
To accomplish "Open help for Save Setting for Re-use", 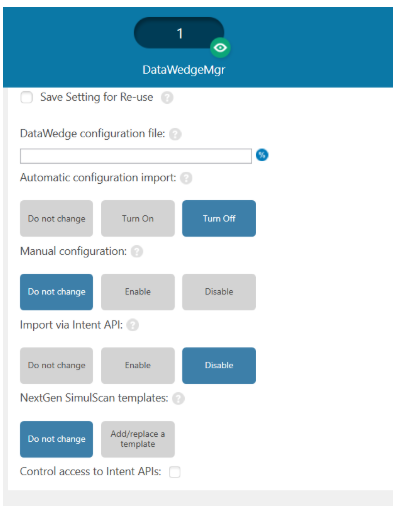I will (167, 98).
